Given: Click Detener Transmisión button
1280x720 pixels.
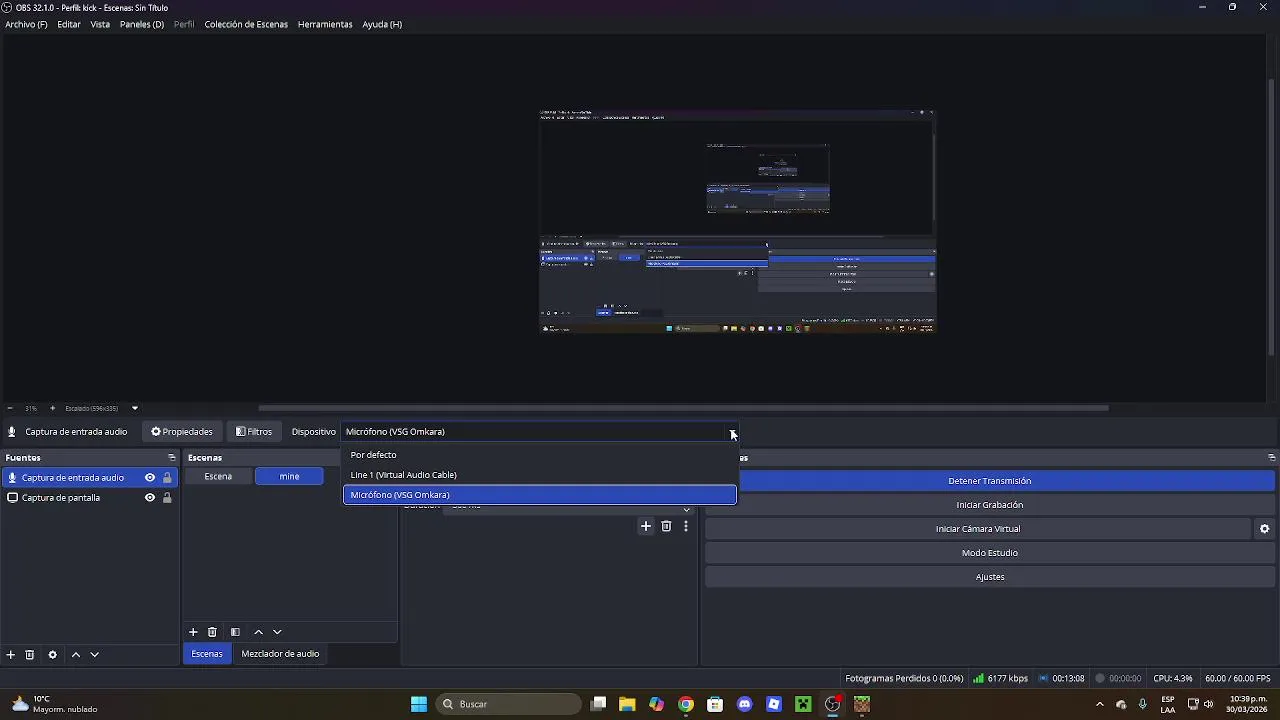Looking at the screenshot, I should [989, 481].
